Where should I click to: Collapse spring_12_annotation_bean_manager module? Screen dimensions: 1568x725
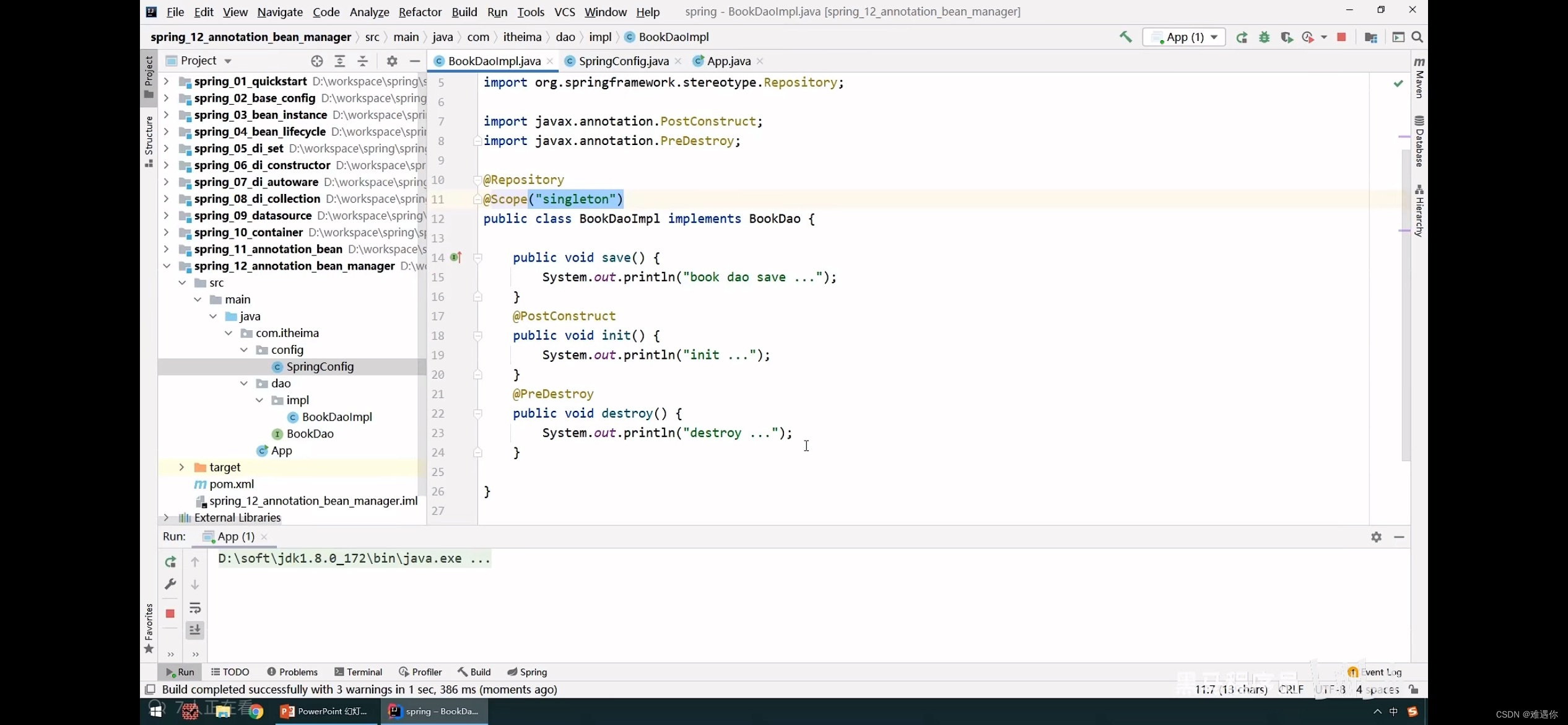(166, 266)
